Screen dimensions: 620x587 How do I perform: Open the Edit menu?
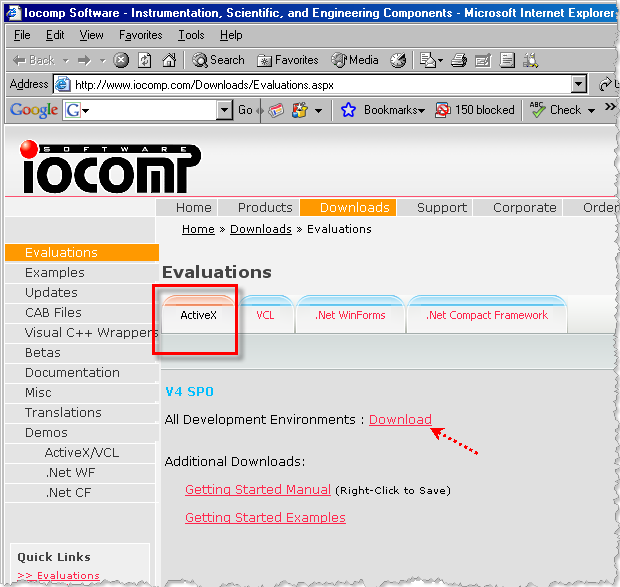coord(55,35)
